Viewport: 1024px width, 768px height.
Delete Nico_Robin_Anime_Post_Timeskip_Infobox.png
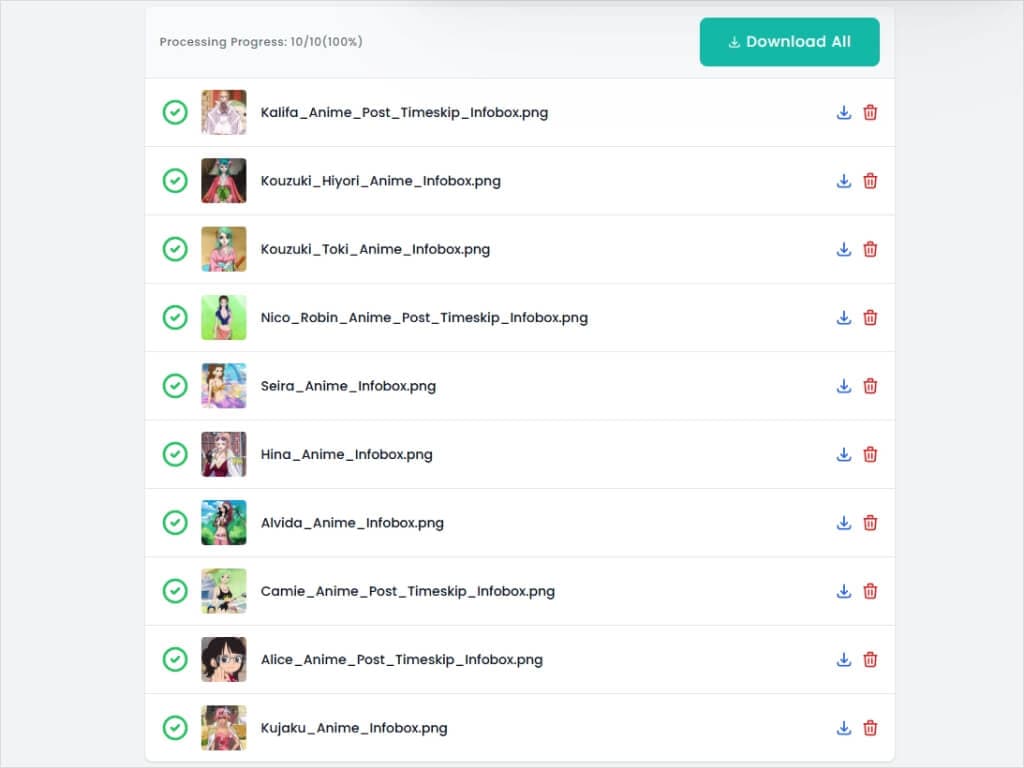coord(869,317)
